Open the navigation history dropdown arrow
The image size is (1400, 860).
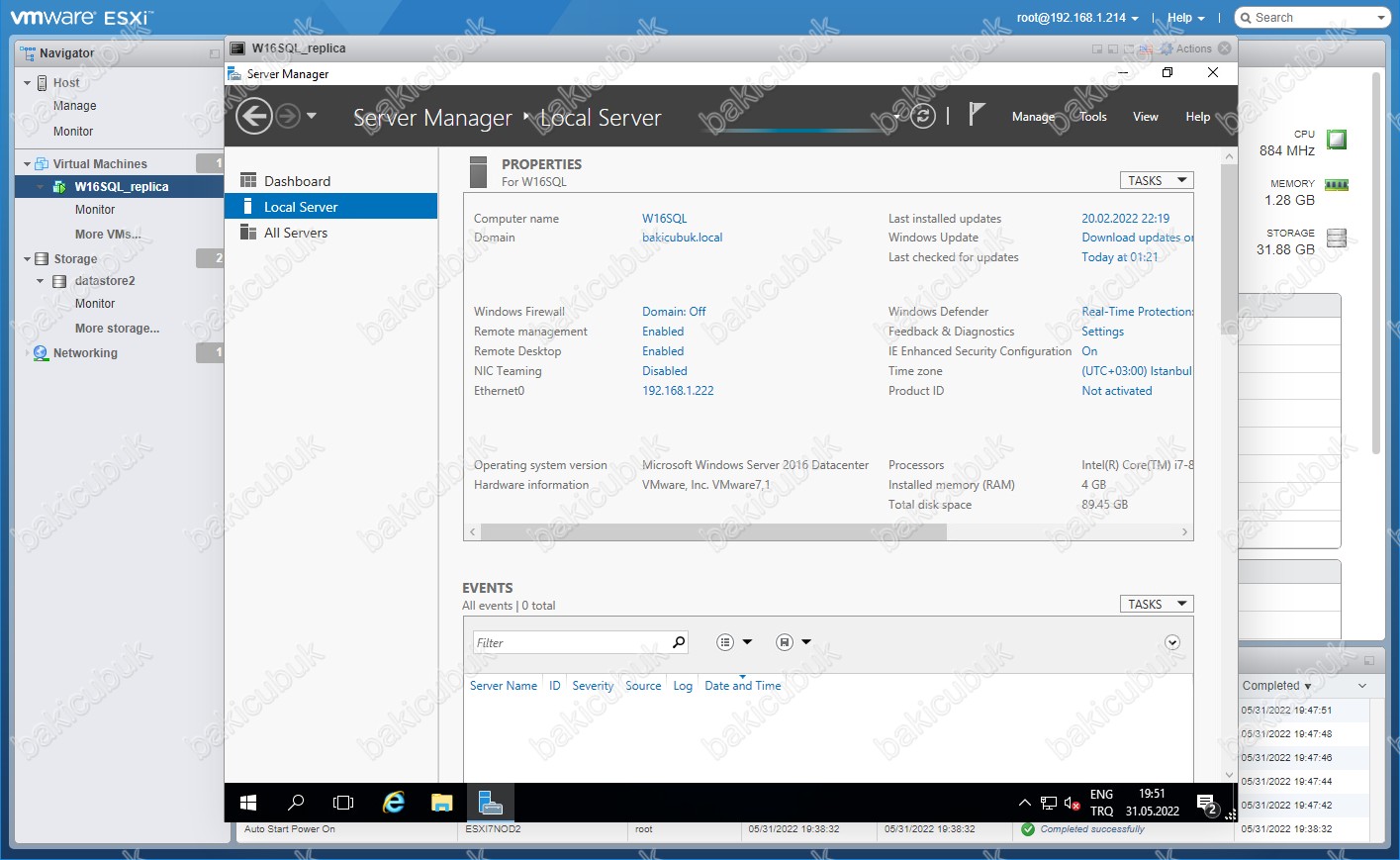pos(312,116)
